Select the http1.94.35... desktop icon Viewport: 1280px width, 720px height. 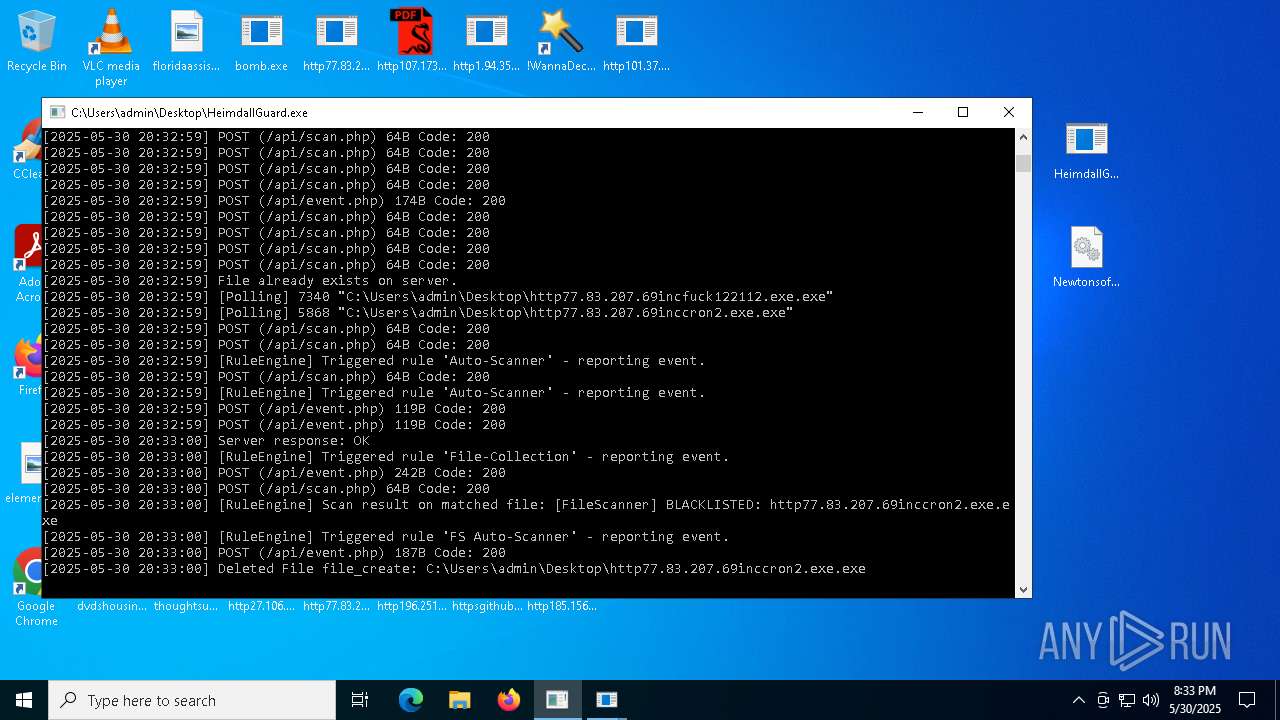[486, 41]
